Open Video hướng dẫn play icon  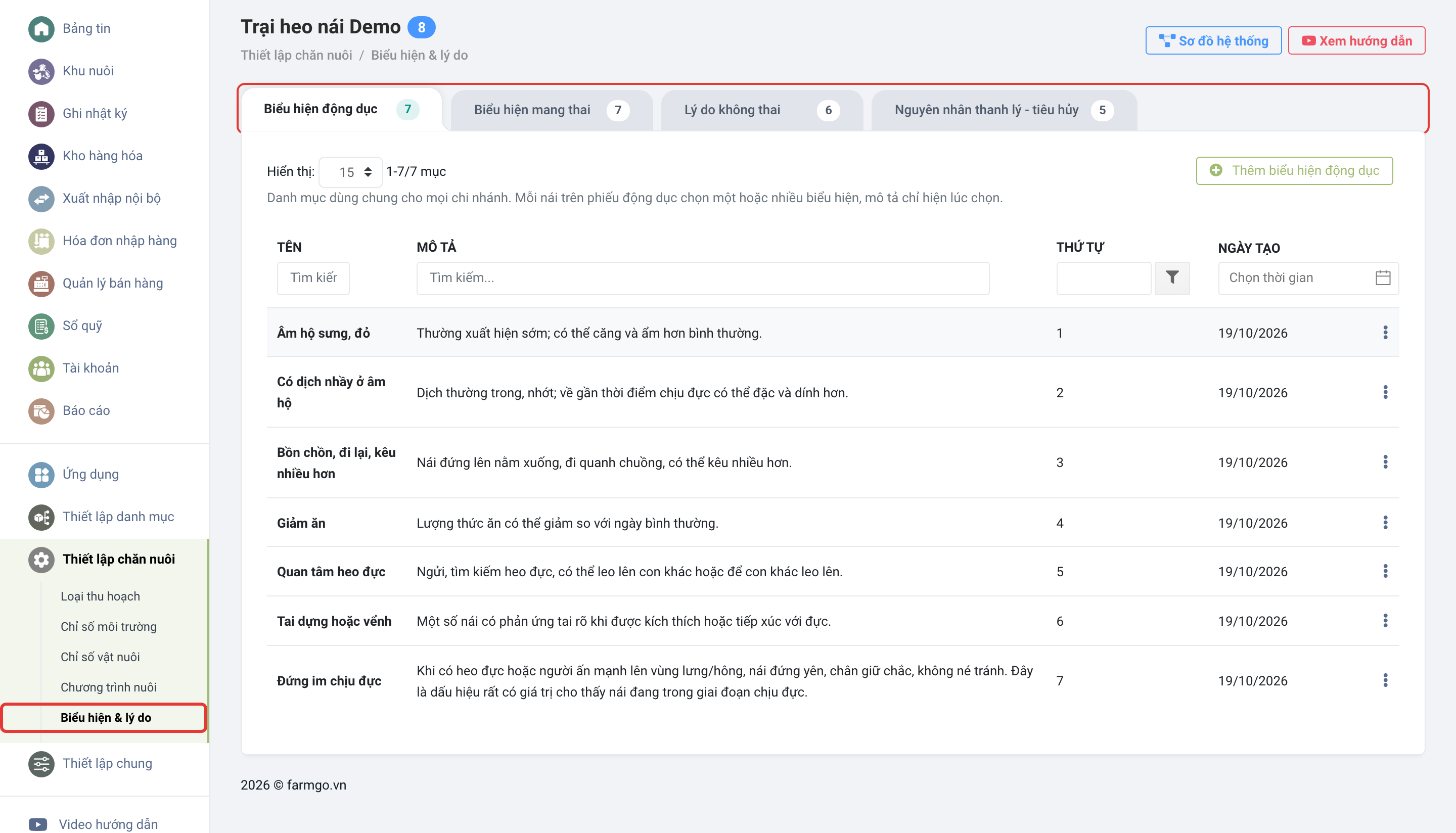click(38, 824)
